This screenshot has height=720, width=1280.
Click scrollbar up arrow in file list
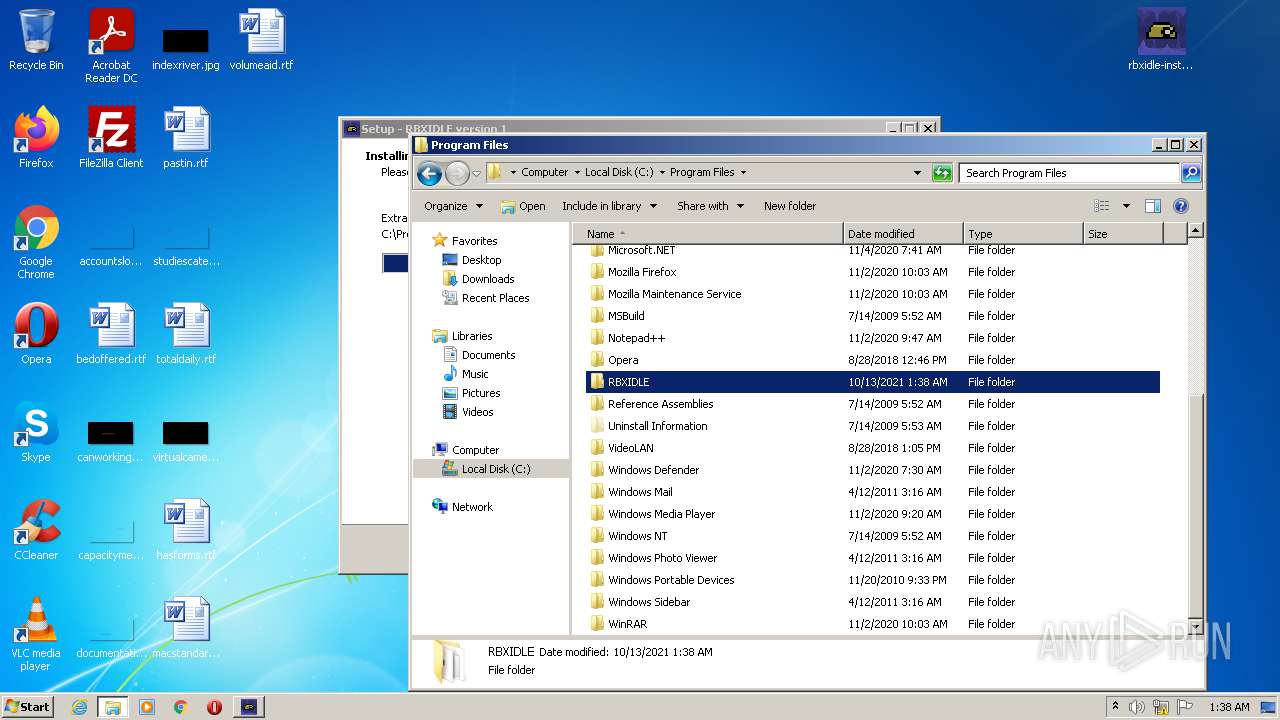(1195, 231)
